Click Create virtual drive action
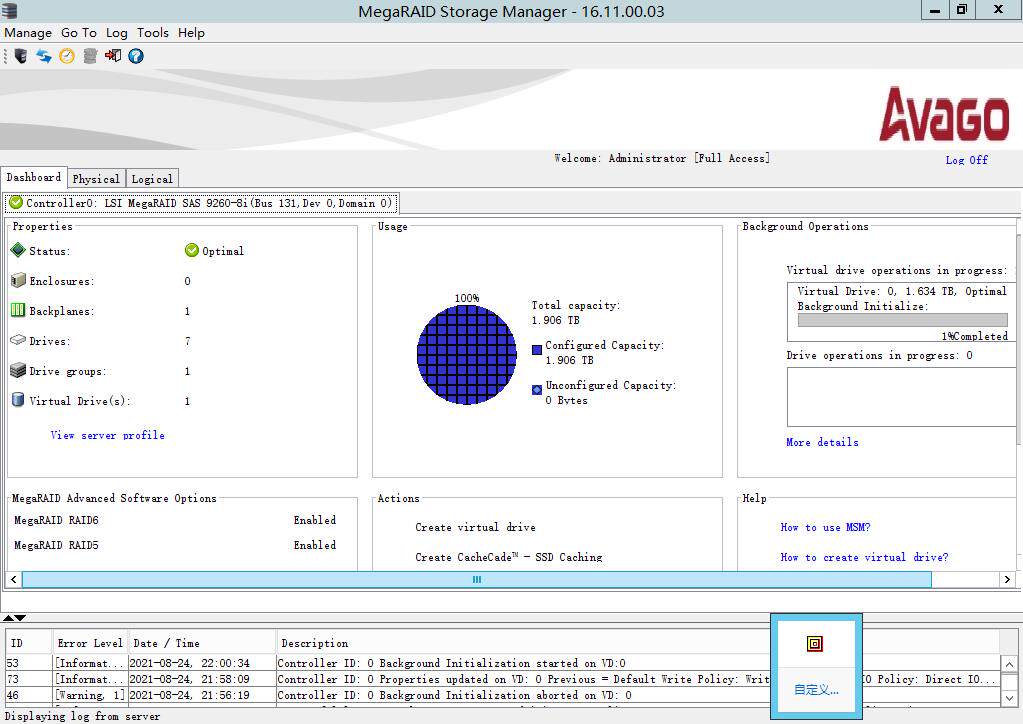Image resolution: width=1023 pixels, height=724 pixels. coord(475,527)
